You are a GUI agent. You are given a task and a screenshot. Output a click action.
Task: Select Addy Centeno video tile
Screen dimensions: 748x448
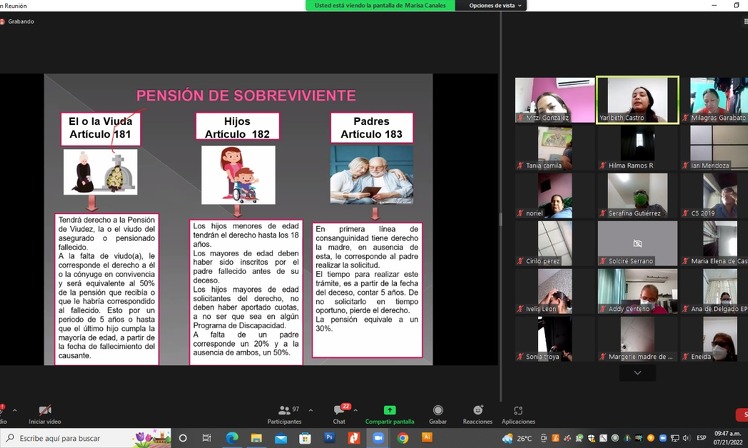[637, 291]
